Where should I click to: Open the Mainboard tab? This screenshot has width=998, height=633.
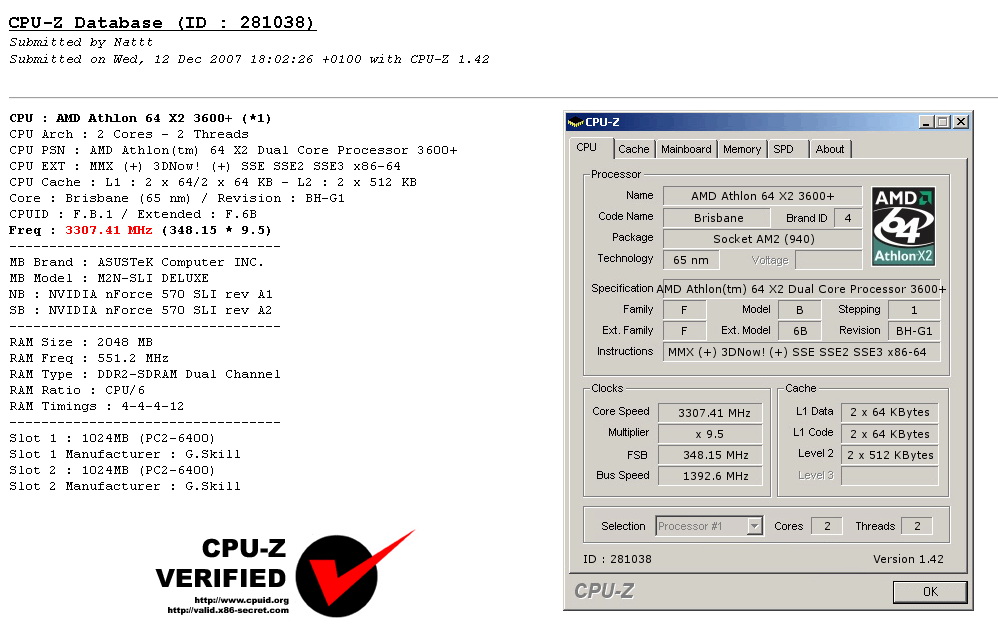686,149
